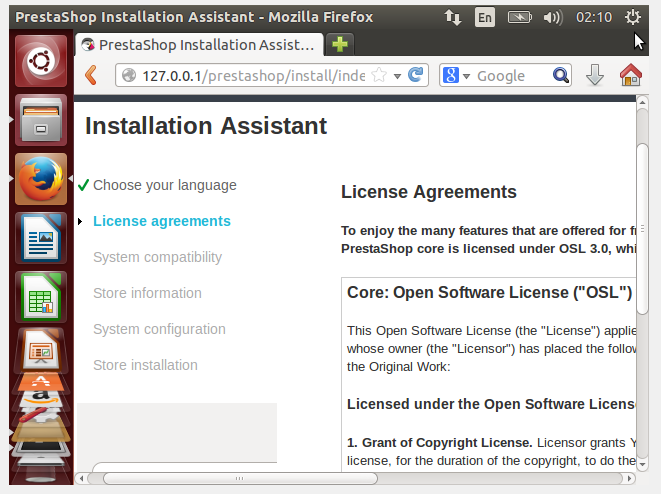661x494 pixels.
Task: Click the vertical scrollbar up arrow
Action: [x=642, y=102]
